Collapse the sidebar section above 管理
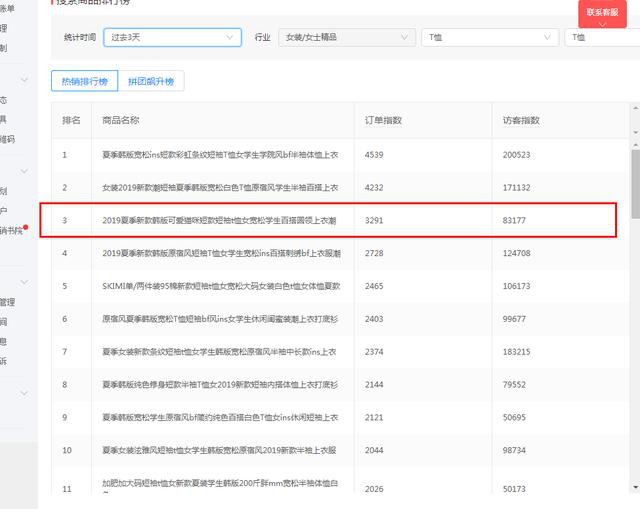Image resolution: width=640 pixels, height=509 pixels. (x=25, y=283)
